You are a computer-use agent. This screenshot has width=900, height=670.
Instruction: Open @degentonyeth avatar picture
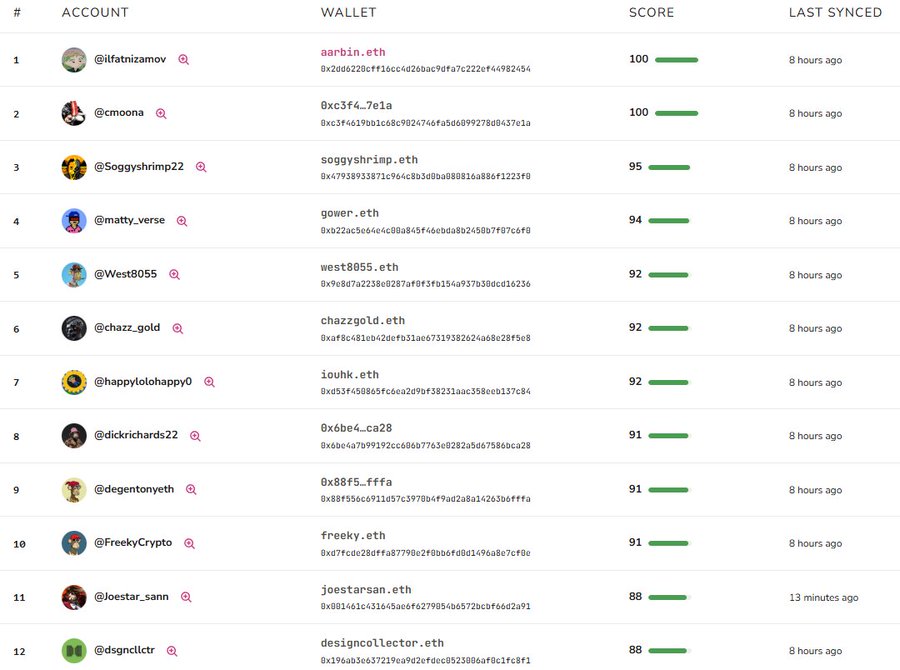click(x=74, y=490)
